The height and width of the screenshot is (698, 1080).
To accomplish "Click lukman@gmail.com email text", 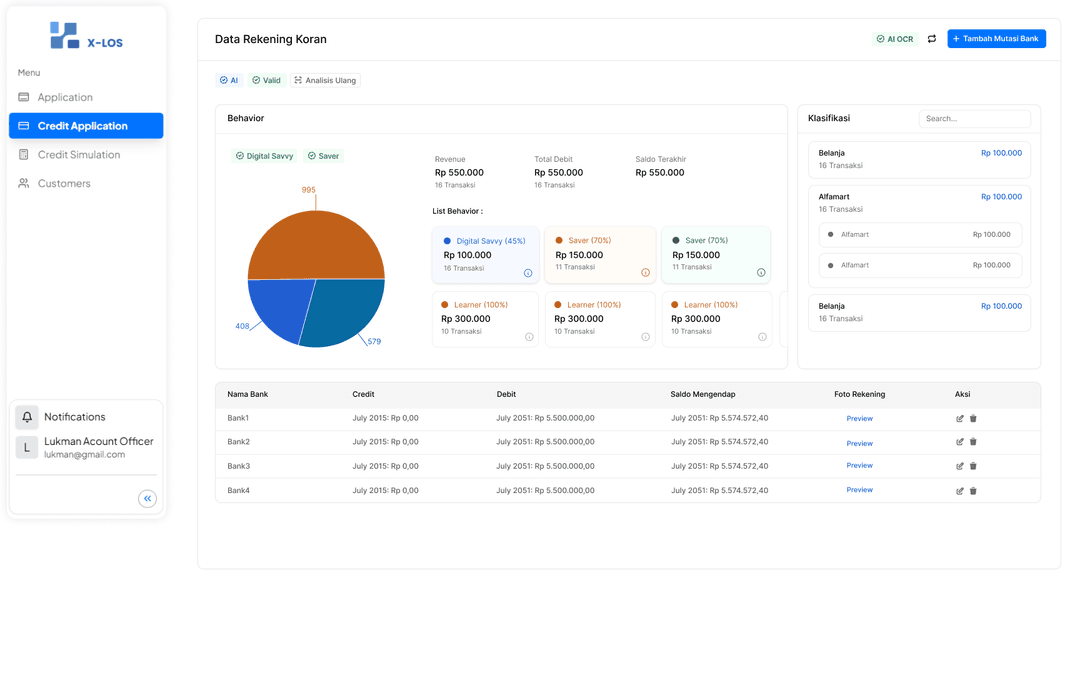I will coord(85,455).
